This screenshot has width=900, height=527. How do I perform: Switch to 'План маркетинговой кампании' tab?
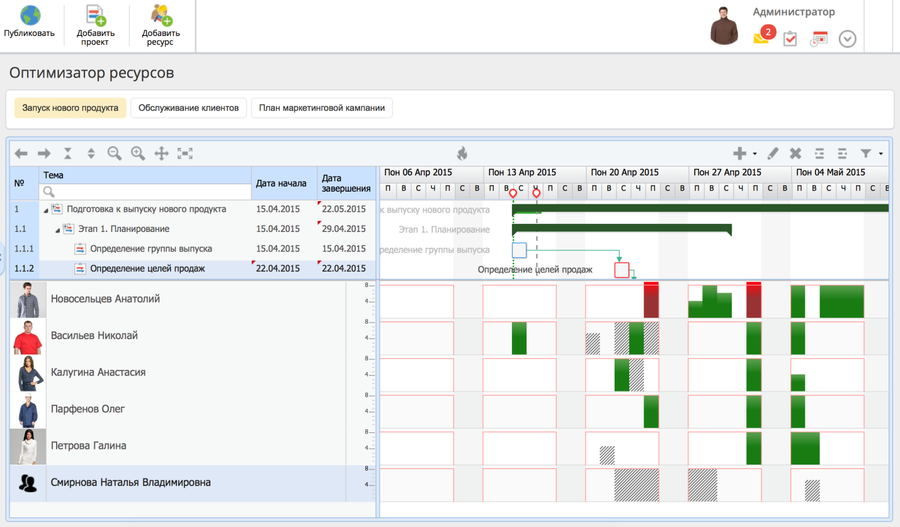(322, 108)
